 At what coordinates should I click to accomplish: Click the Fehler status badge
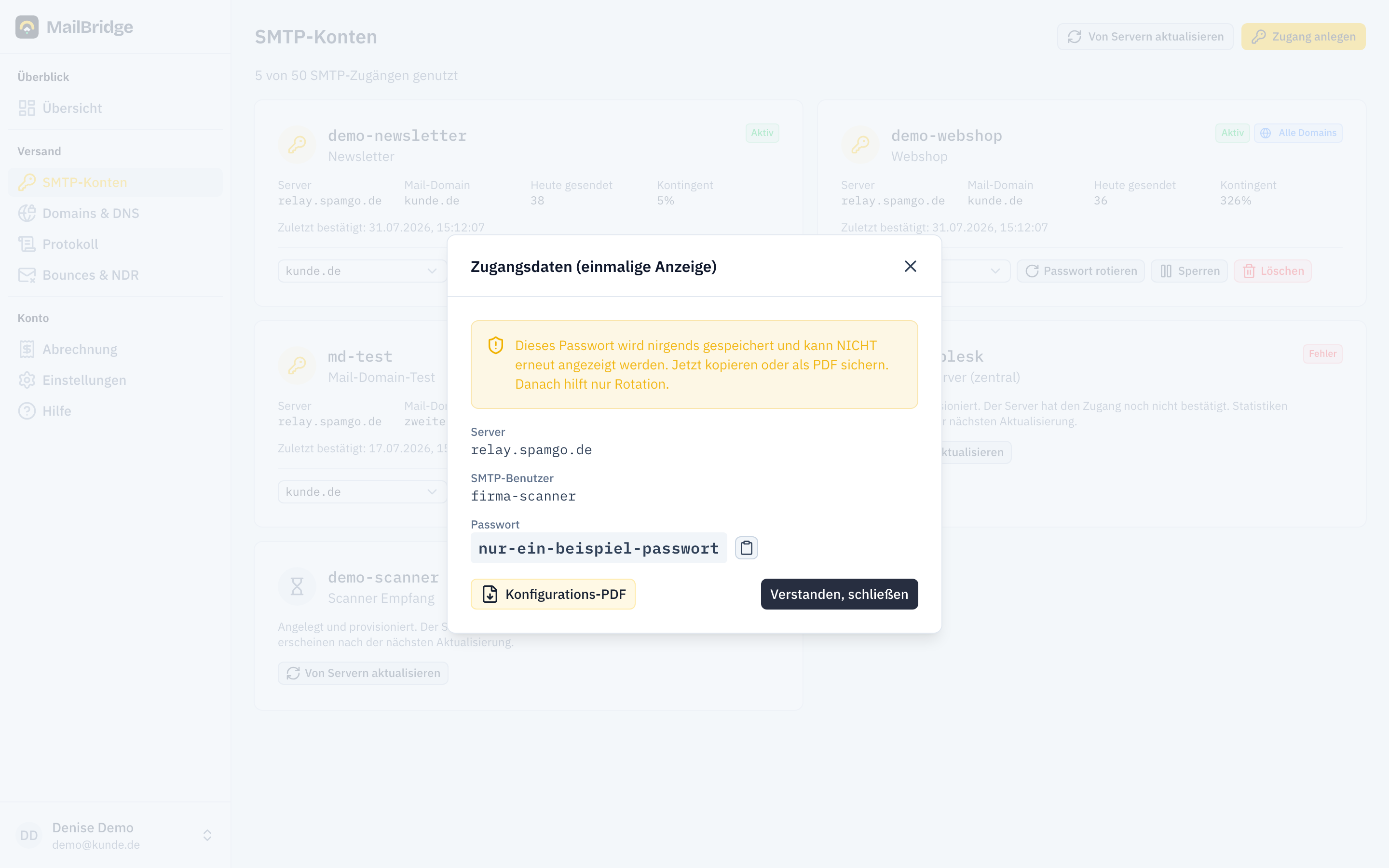1322,353
